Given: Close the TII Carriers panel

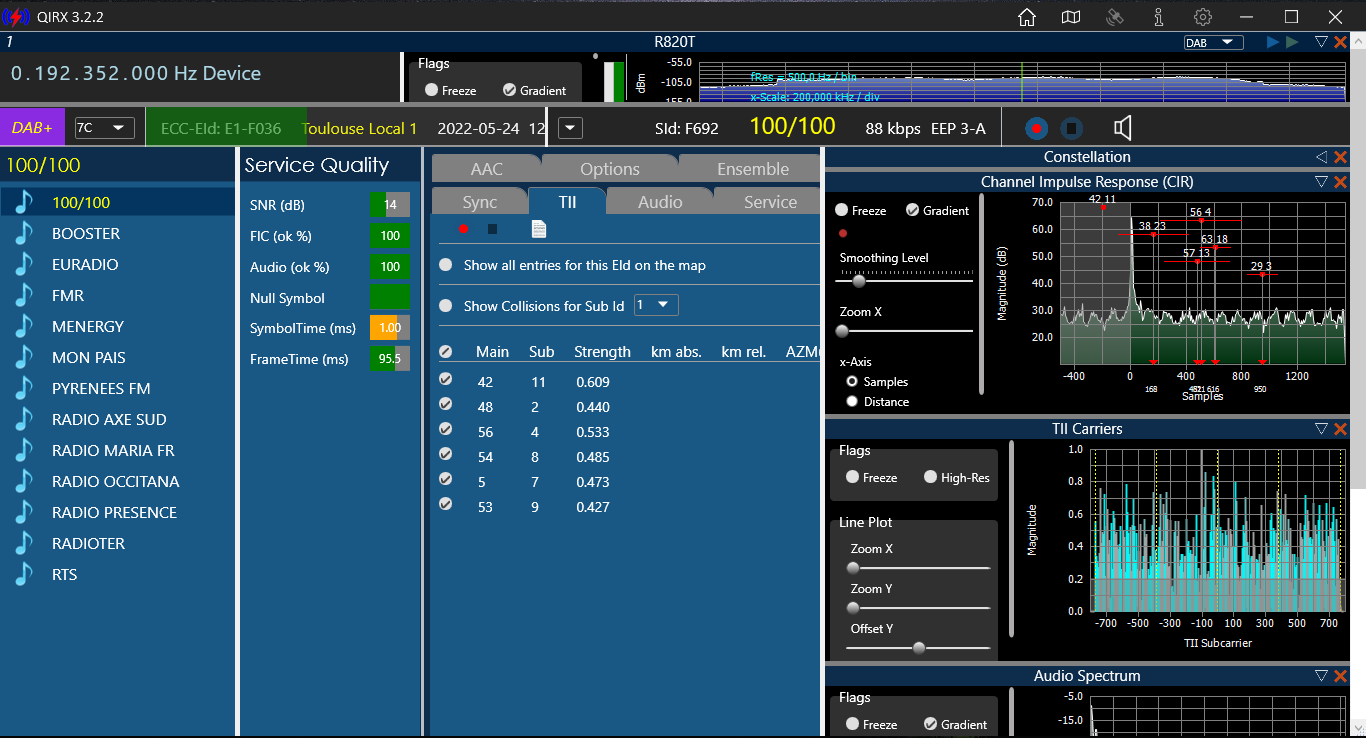Looking at the screenshot, I should pyautogui.click(x=1340, y=429).
